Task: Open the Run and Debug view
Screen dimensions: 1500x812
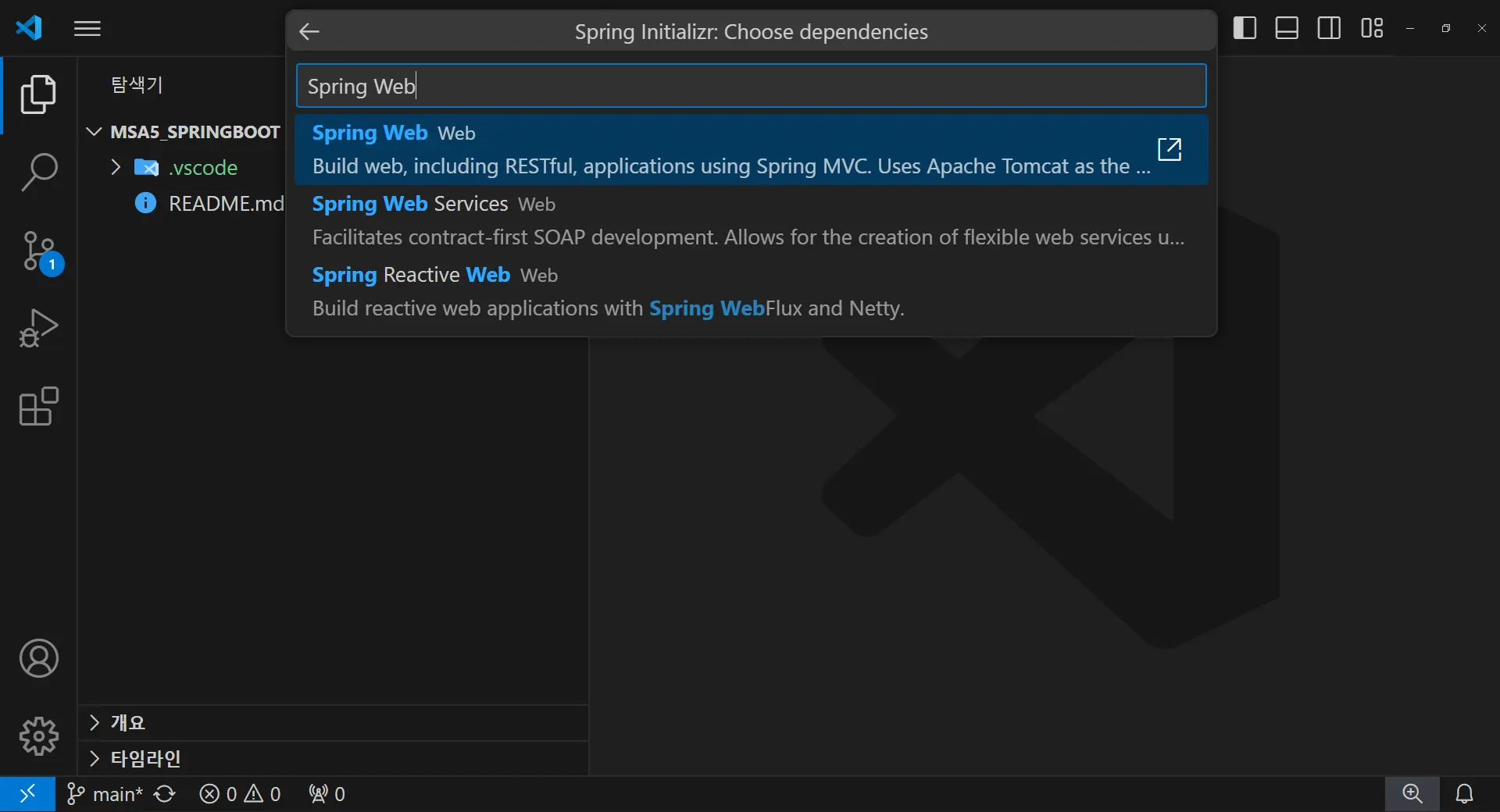Action: (x=38, y=328)
